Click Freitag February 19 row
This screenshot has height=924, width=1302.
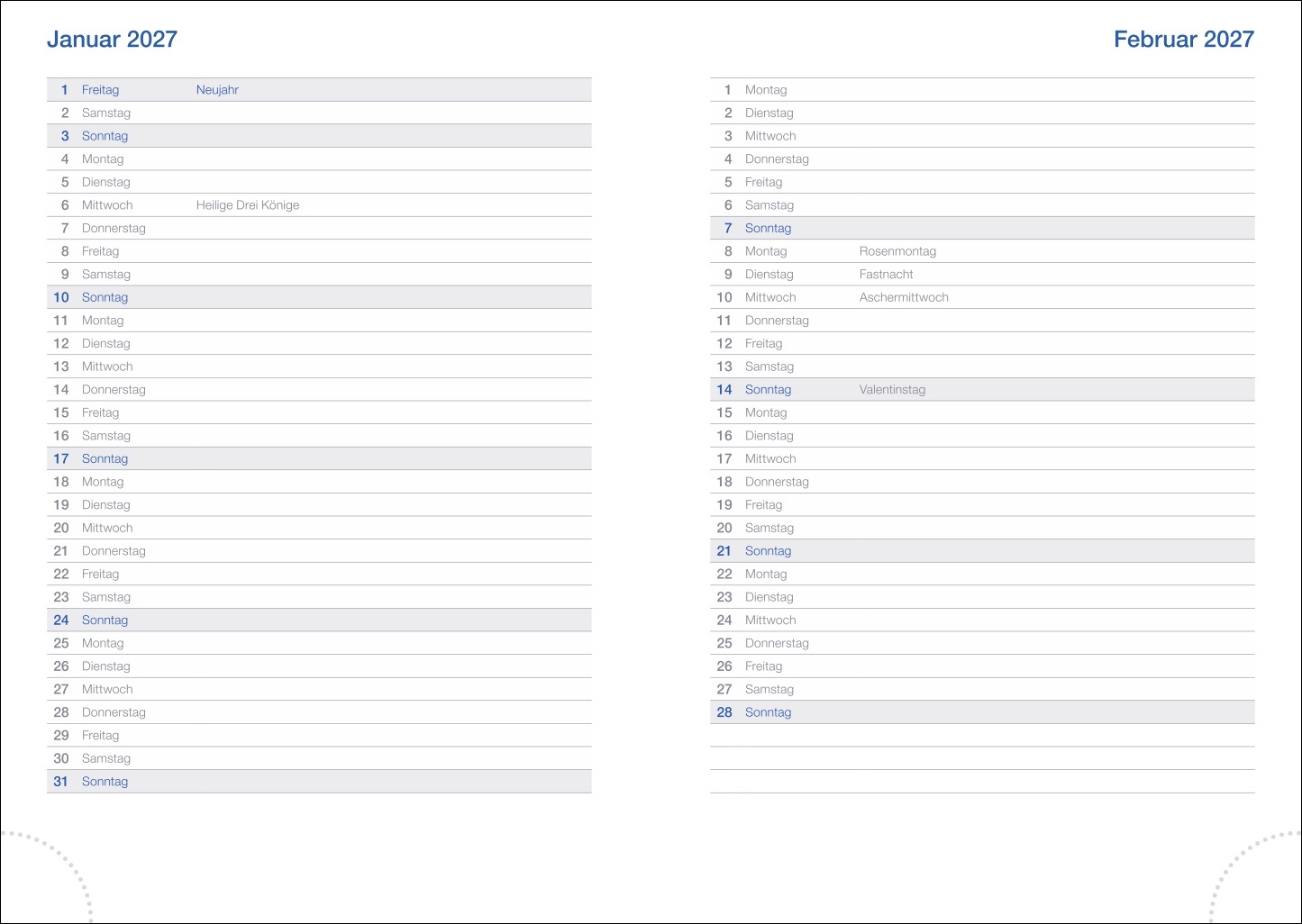click(763, 505)
